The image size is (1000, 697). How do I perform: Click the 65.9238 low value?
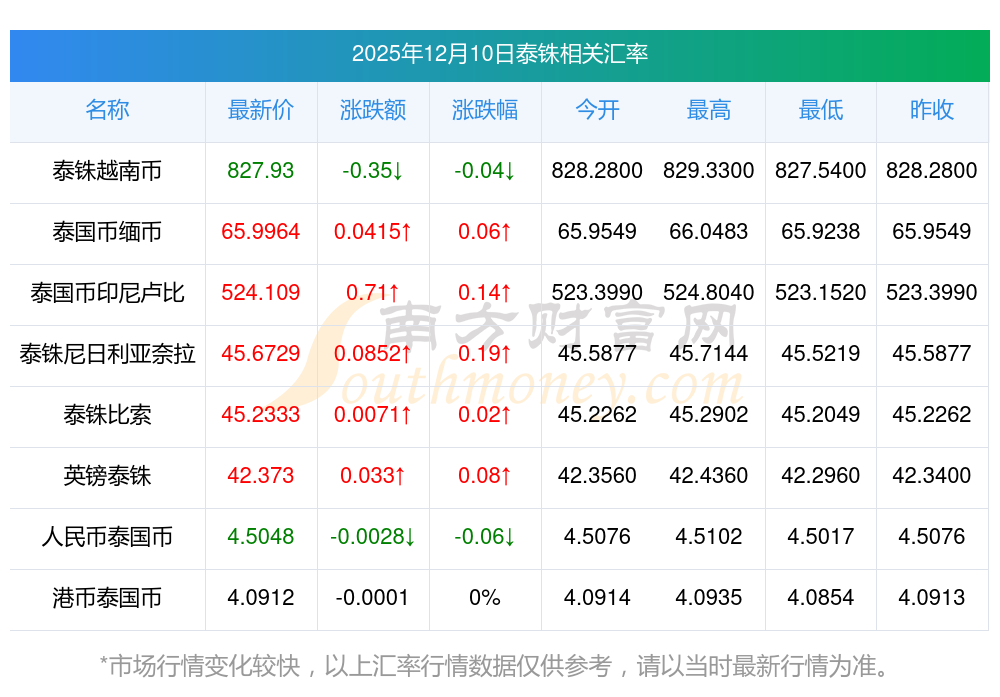pos(821,231)
